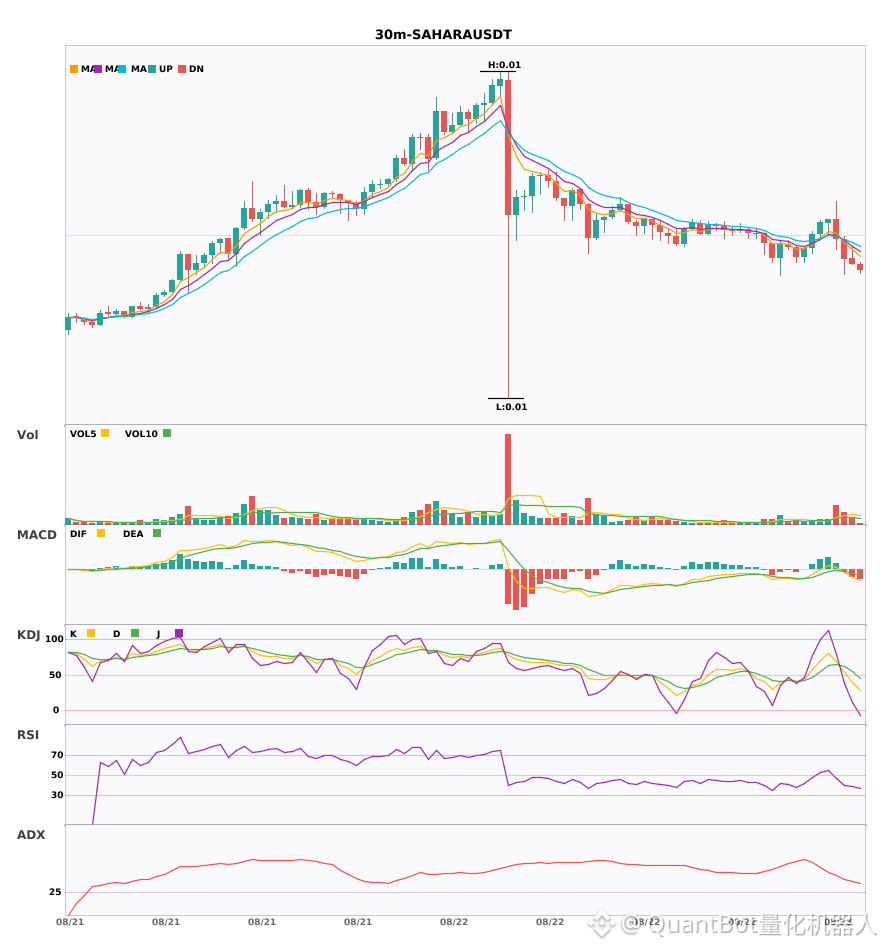Click the KDJ 0 axis label
This screenshot has width=885, height=950.
[56, 710]
